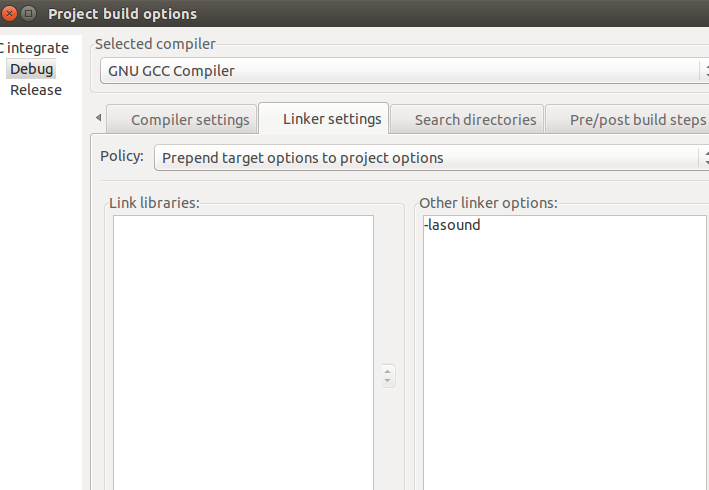The height and width of the screenshot is (490, 709).
Task: Close the Project build options window
Action: pos(9,14)
